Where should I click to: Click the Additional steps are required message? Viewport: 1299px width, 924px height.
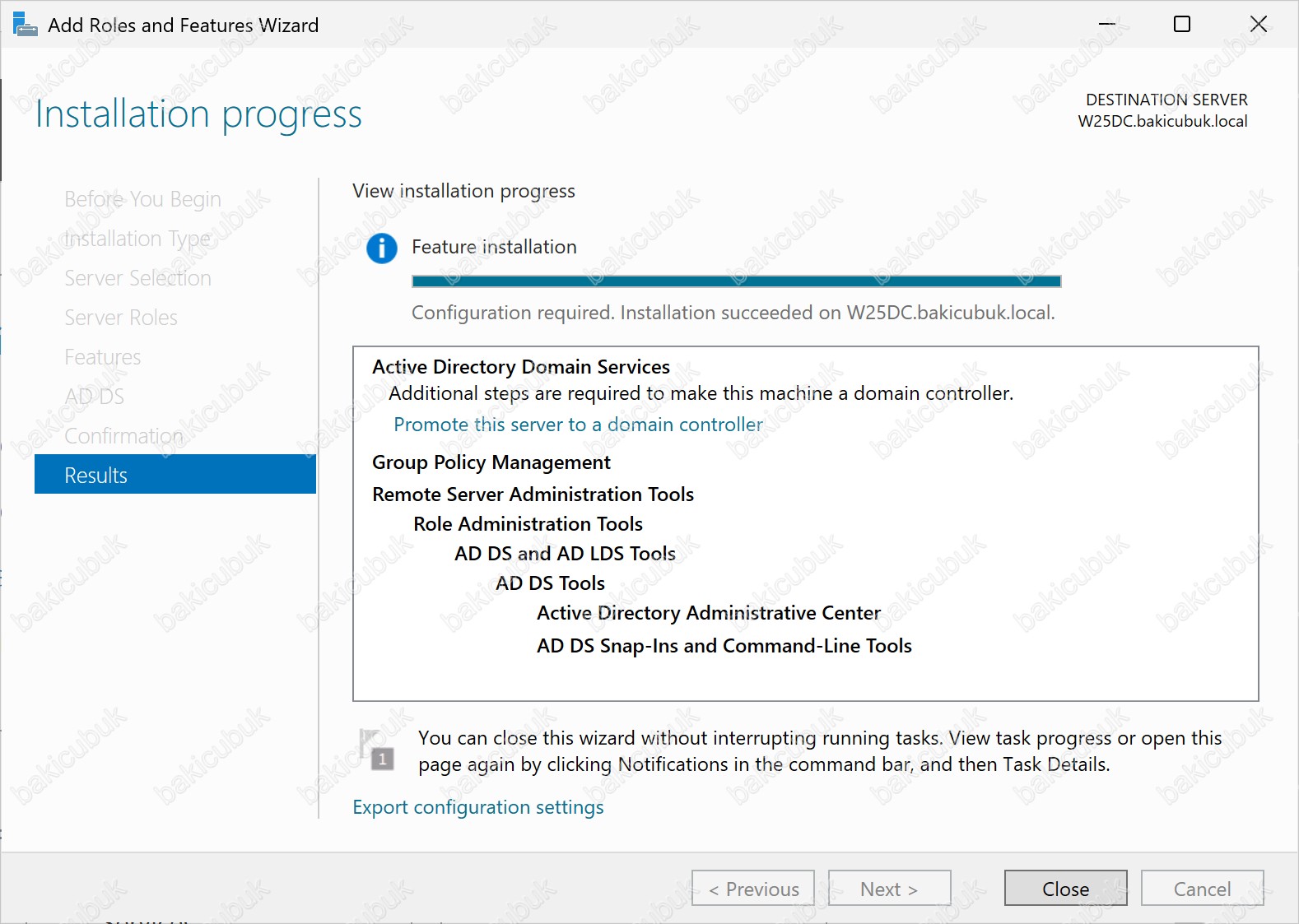point(701,393)
